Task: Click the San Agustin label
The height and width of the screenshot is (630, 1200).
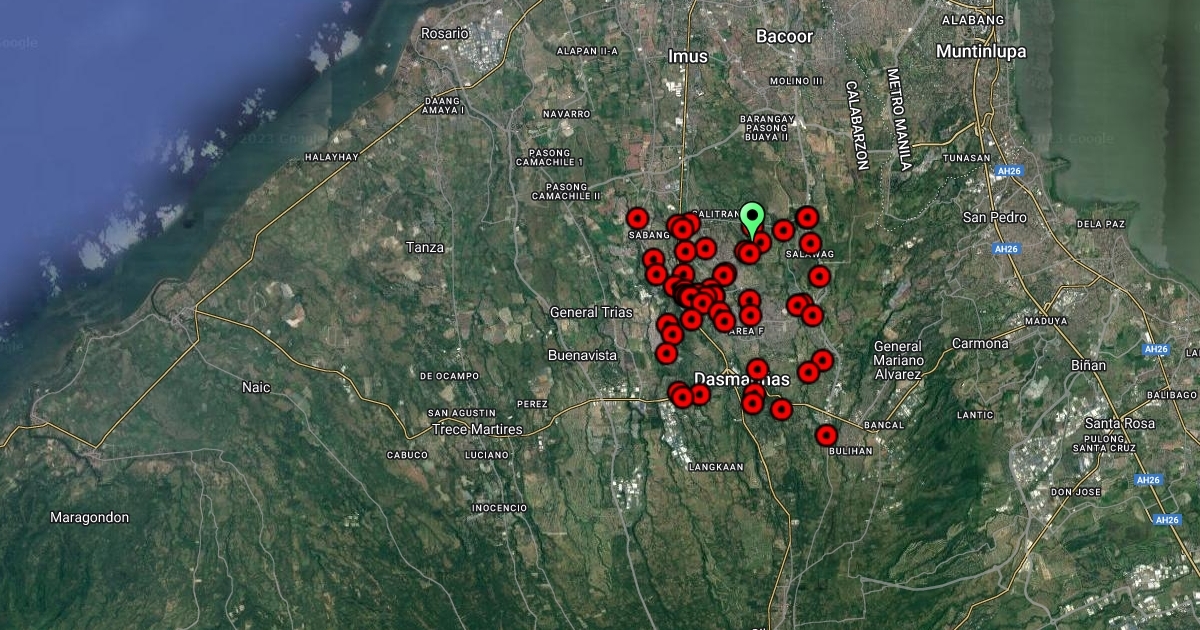Action: [x=461, y=413]
